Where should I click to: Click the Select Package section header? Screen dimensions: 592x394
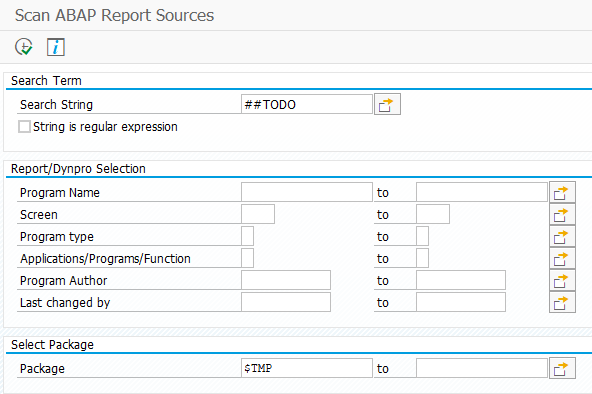tap(52, 345)
